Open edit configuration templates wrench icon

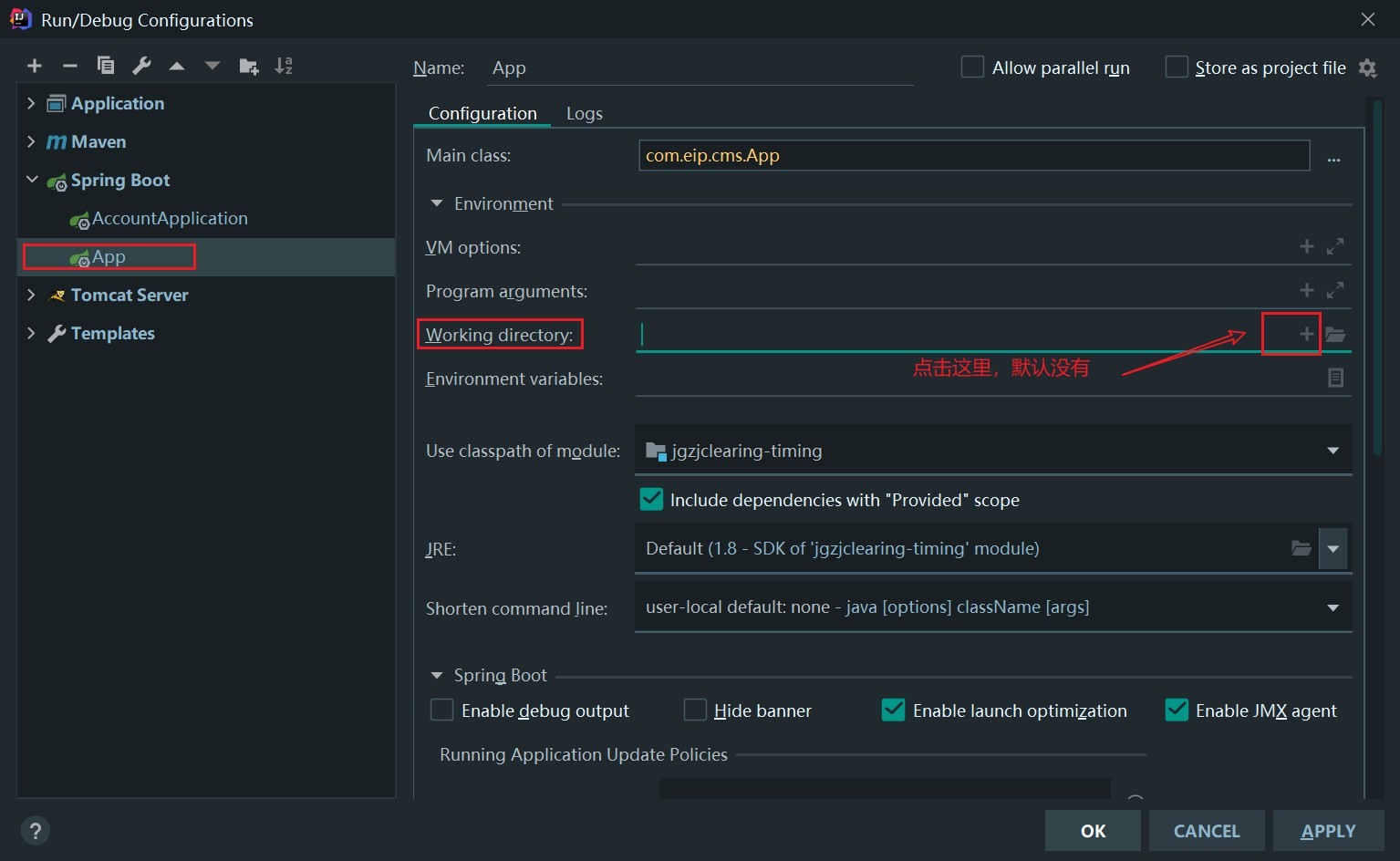(141, 65)
